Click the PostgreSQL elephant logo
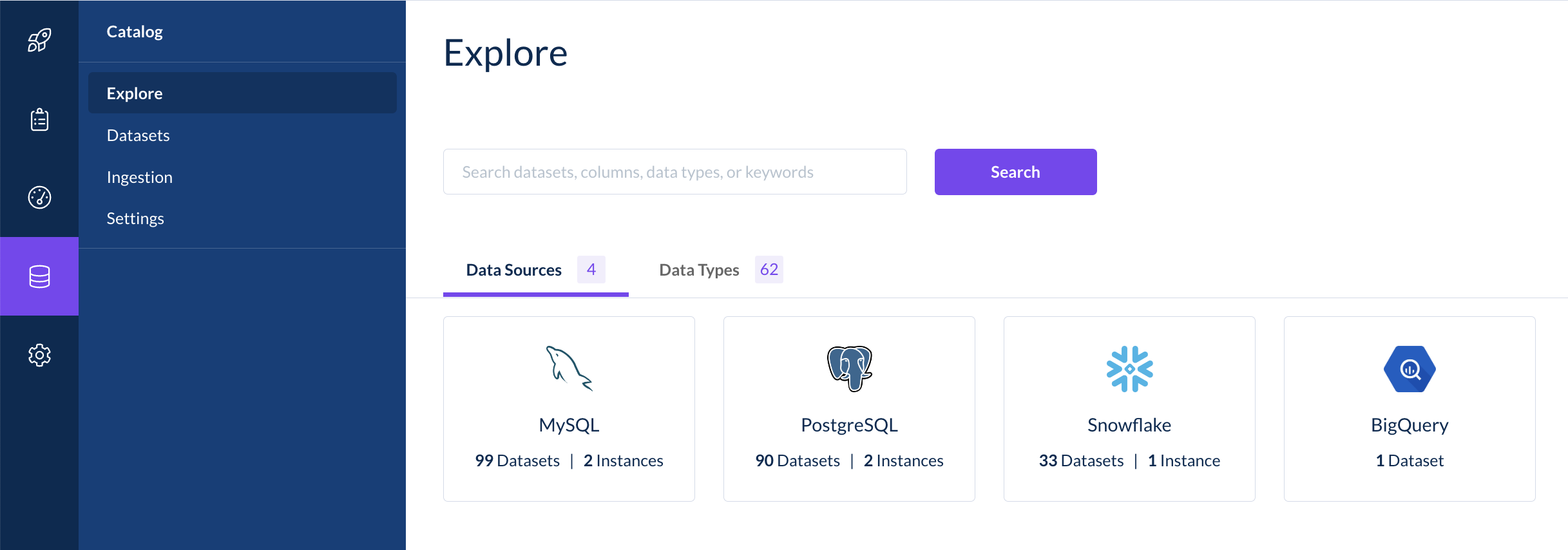 [x=849, y=368]
